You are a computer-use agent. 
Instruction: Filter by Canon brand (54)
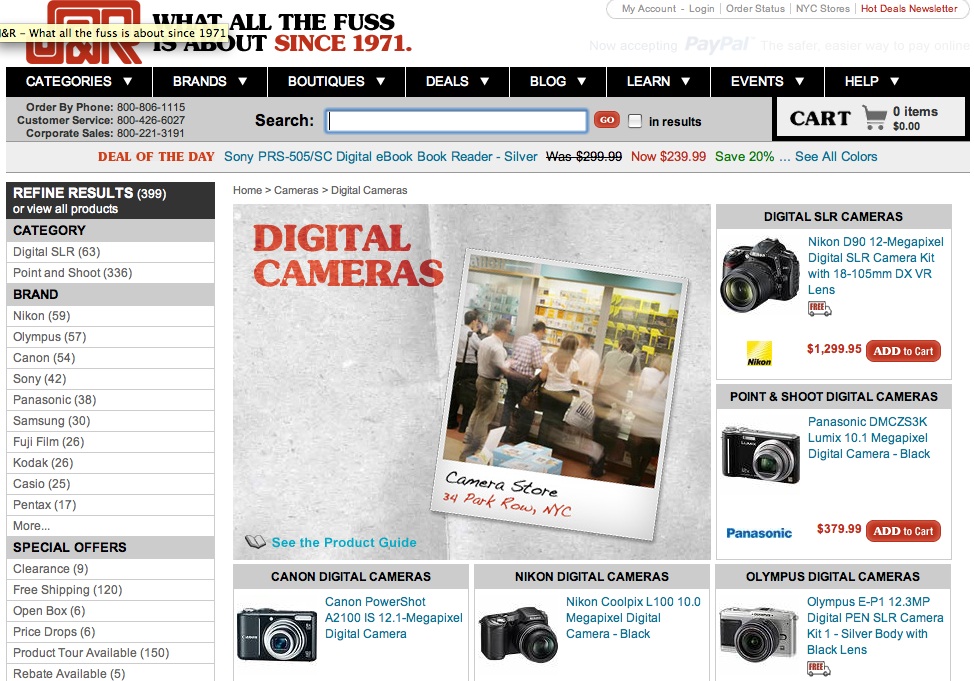[x=111, y=358]
